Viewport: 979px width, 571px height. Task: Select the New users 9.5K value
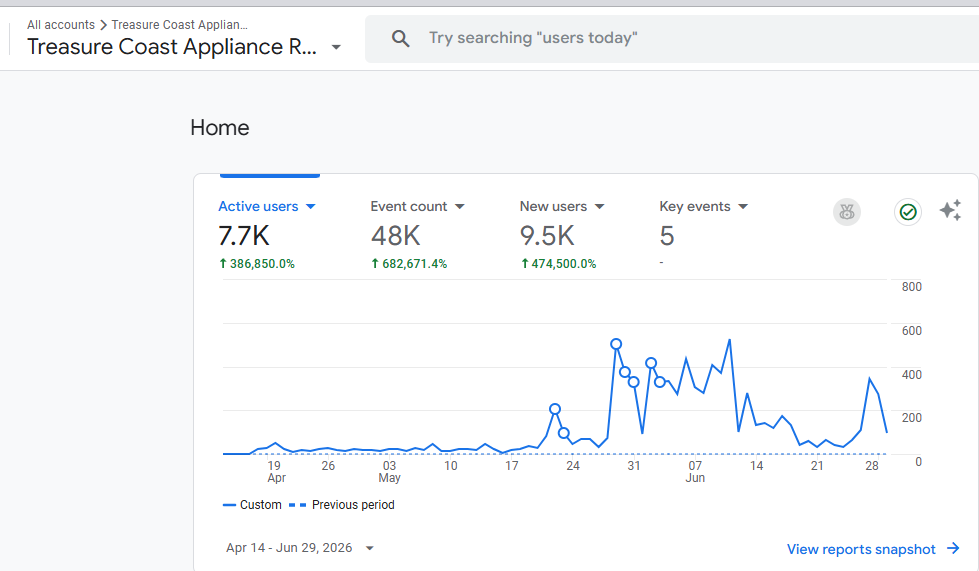547,236
